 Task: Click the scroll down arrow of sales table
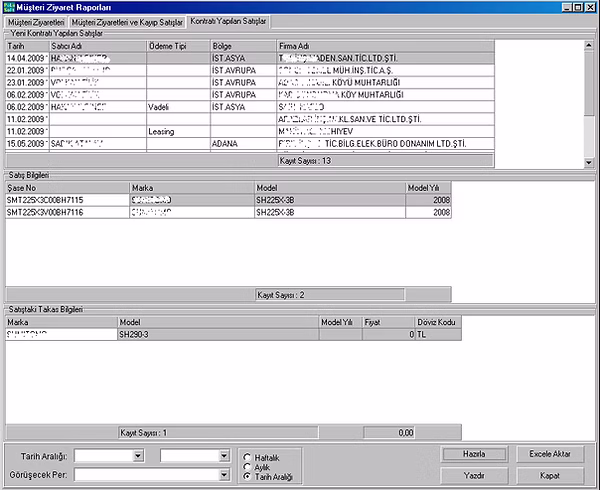point(589,160)
